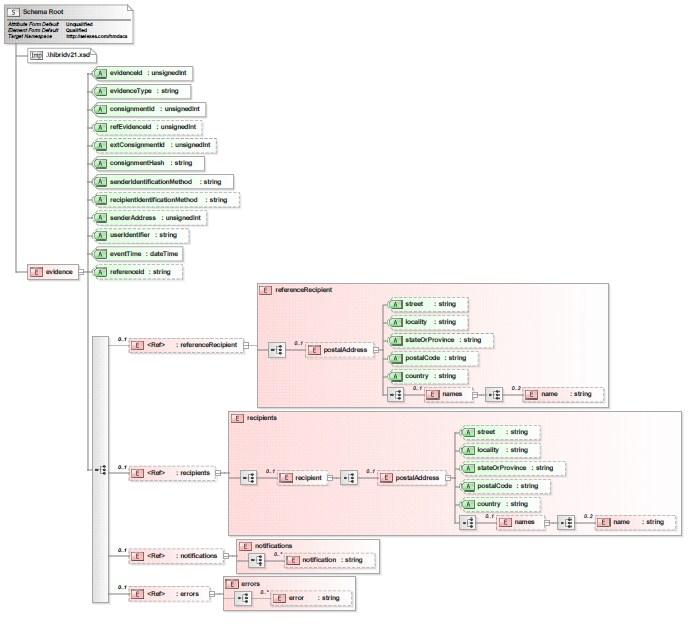Select the hibridv21.xsd import node
This screenshot has width=689, height=627.
(62, 55)
